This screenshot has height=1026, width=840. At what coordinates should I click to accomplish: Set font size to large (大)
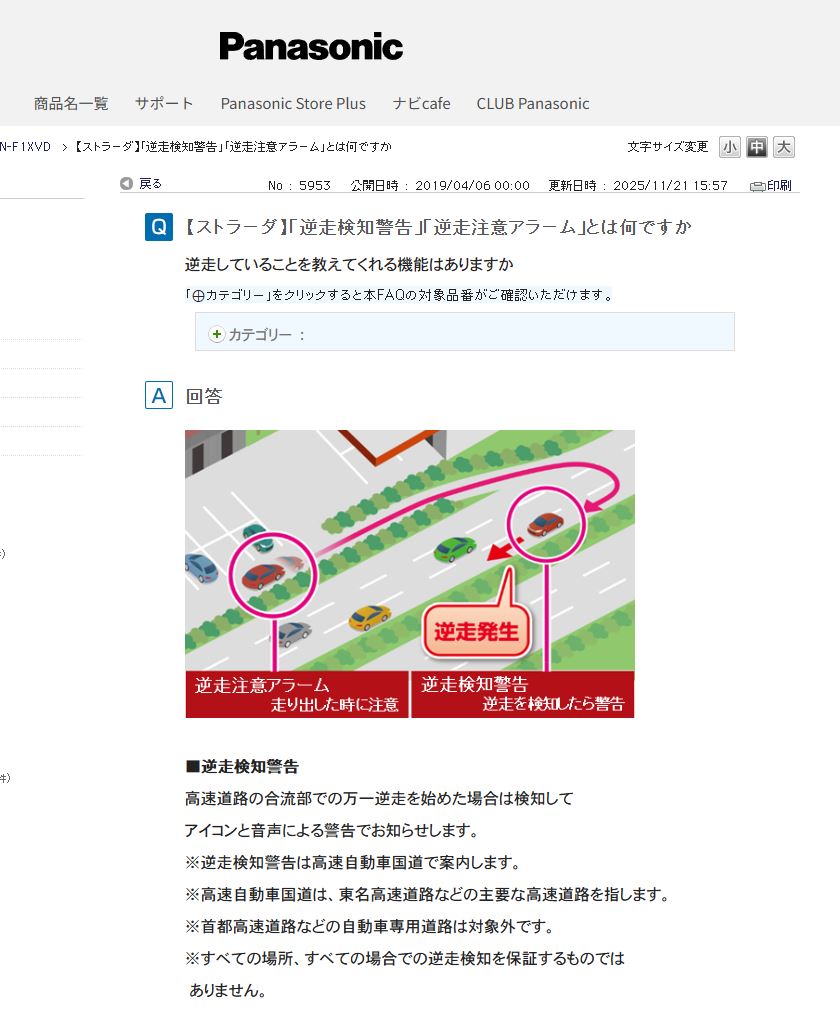784,147
